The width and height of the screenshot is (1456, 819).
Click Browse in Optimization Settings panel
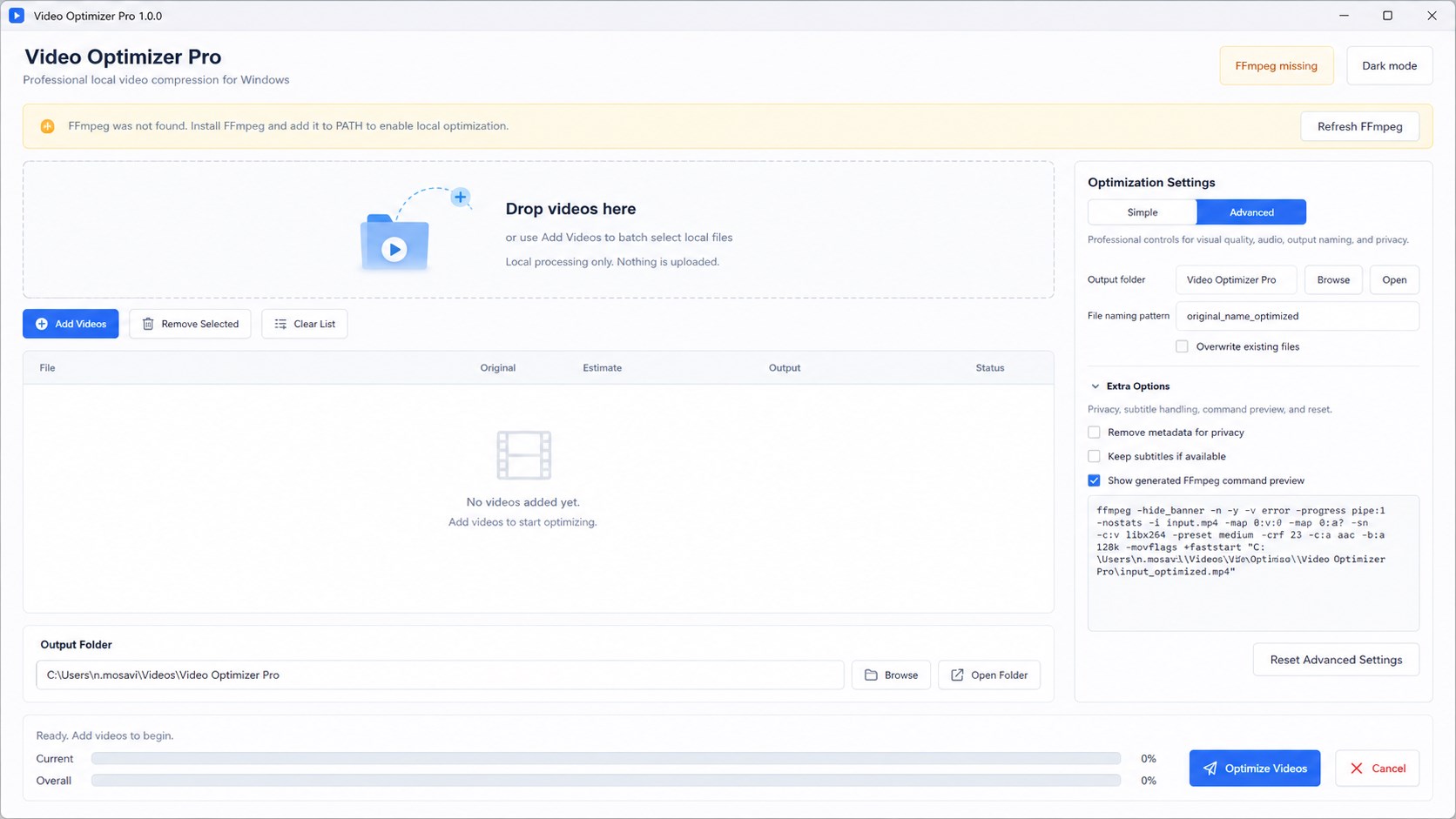pyautogui.click(x=1333, y=280)
